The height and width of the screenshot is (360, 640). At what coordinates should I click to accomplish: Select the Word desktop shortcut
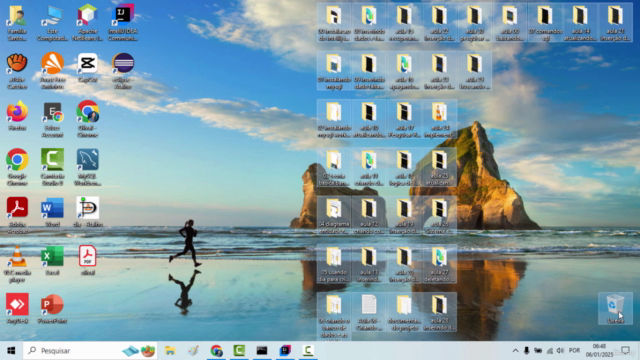(52, 212)
